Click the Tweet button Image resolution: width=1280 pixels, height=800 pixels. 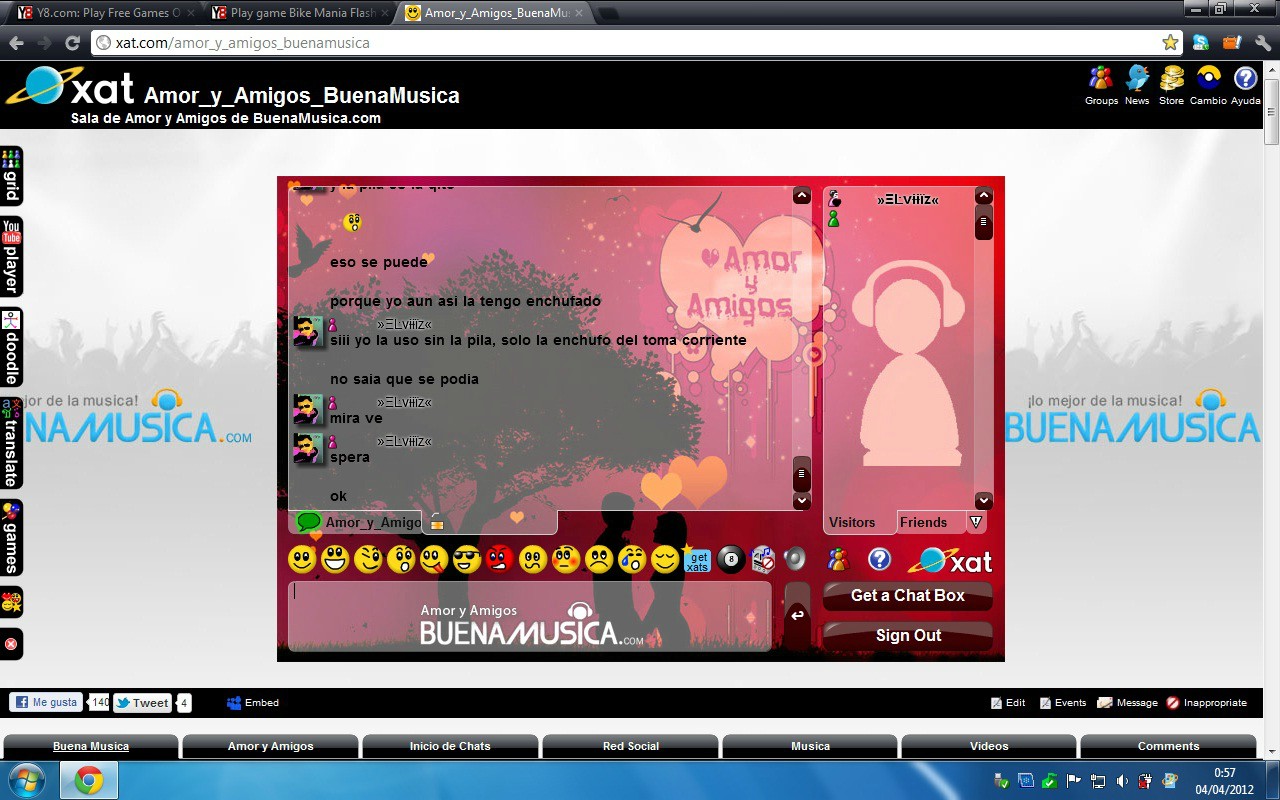tap(142, 702)
